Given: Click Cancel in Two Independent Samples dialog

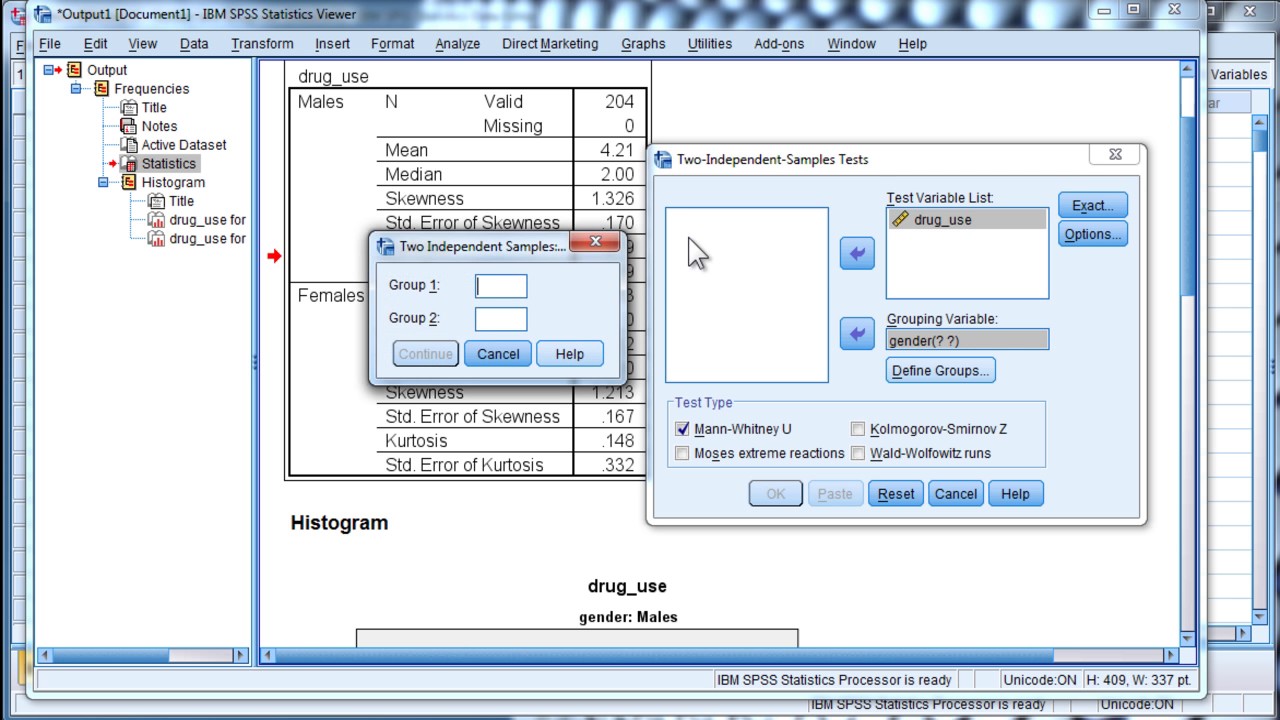Looking at the screenshot, I should [498, 354].
